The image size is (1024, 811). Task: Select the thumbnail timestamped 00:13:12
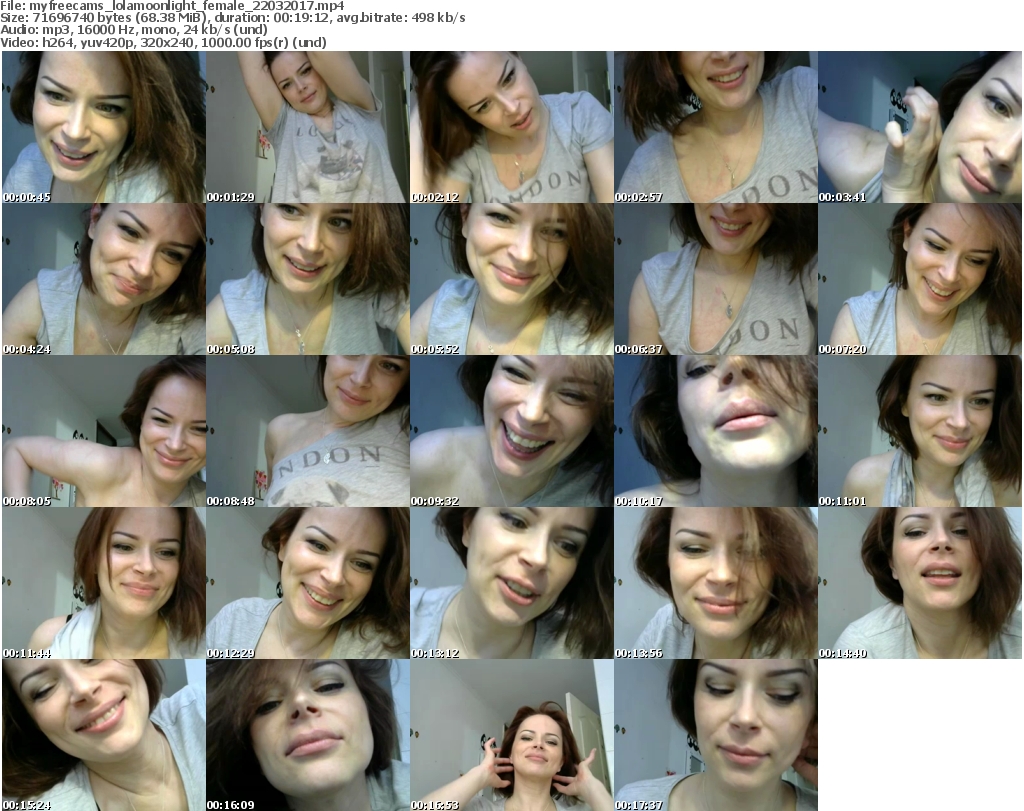tap(511, 583)
